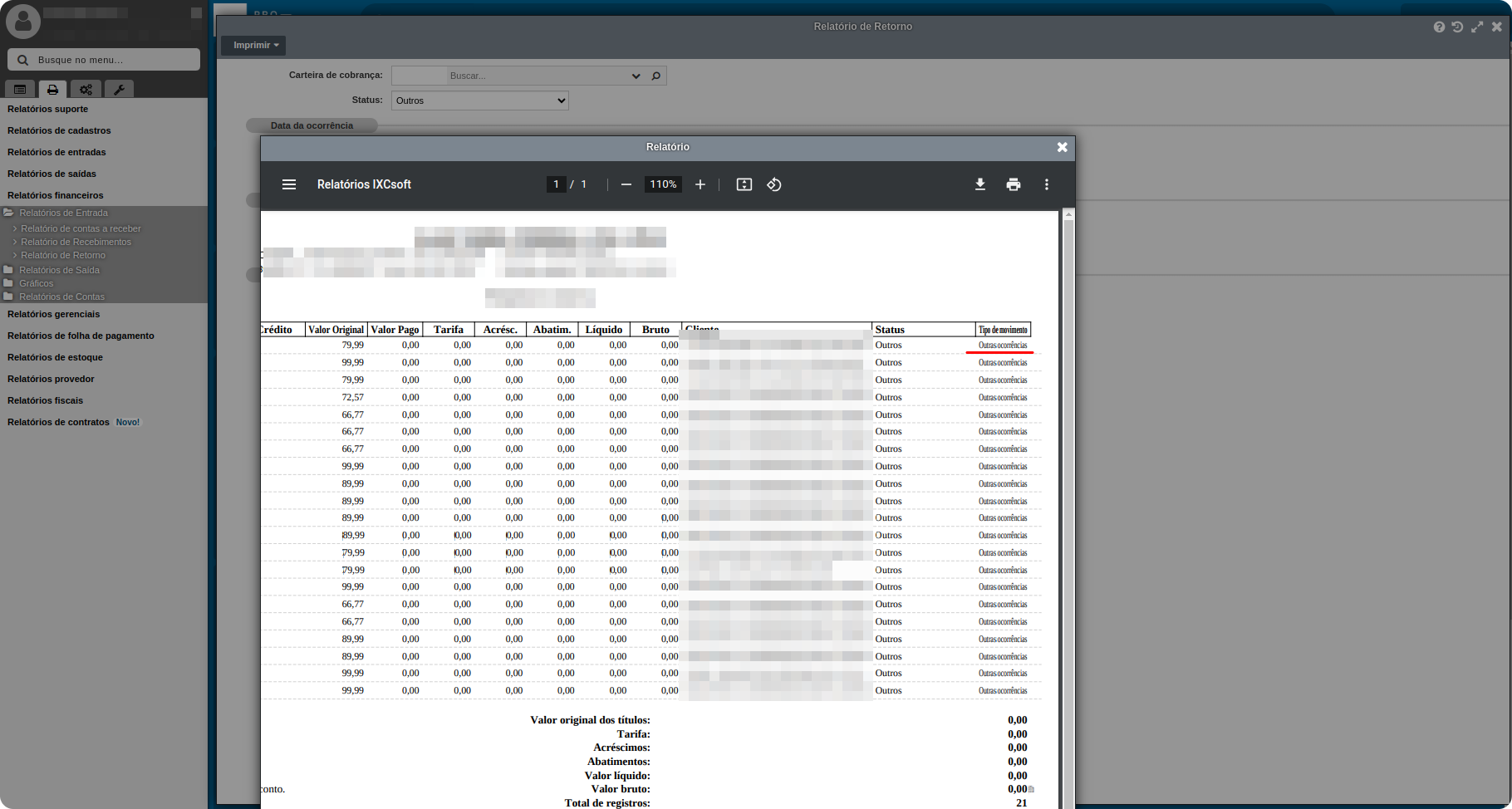The image size is (1512, 809).
Task: Click the Data da ocorrência section header
Action: (312, 125)
